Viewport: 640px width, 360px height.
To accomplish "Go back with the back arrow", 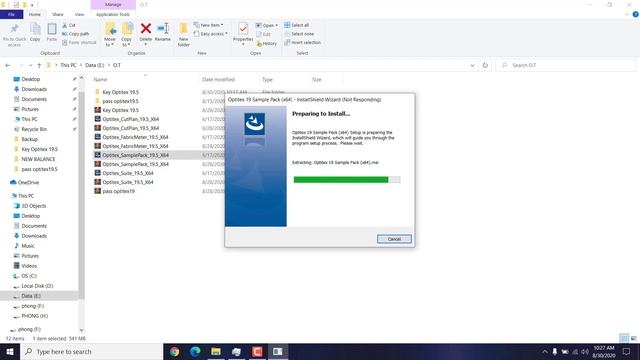I will [8, 65].
